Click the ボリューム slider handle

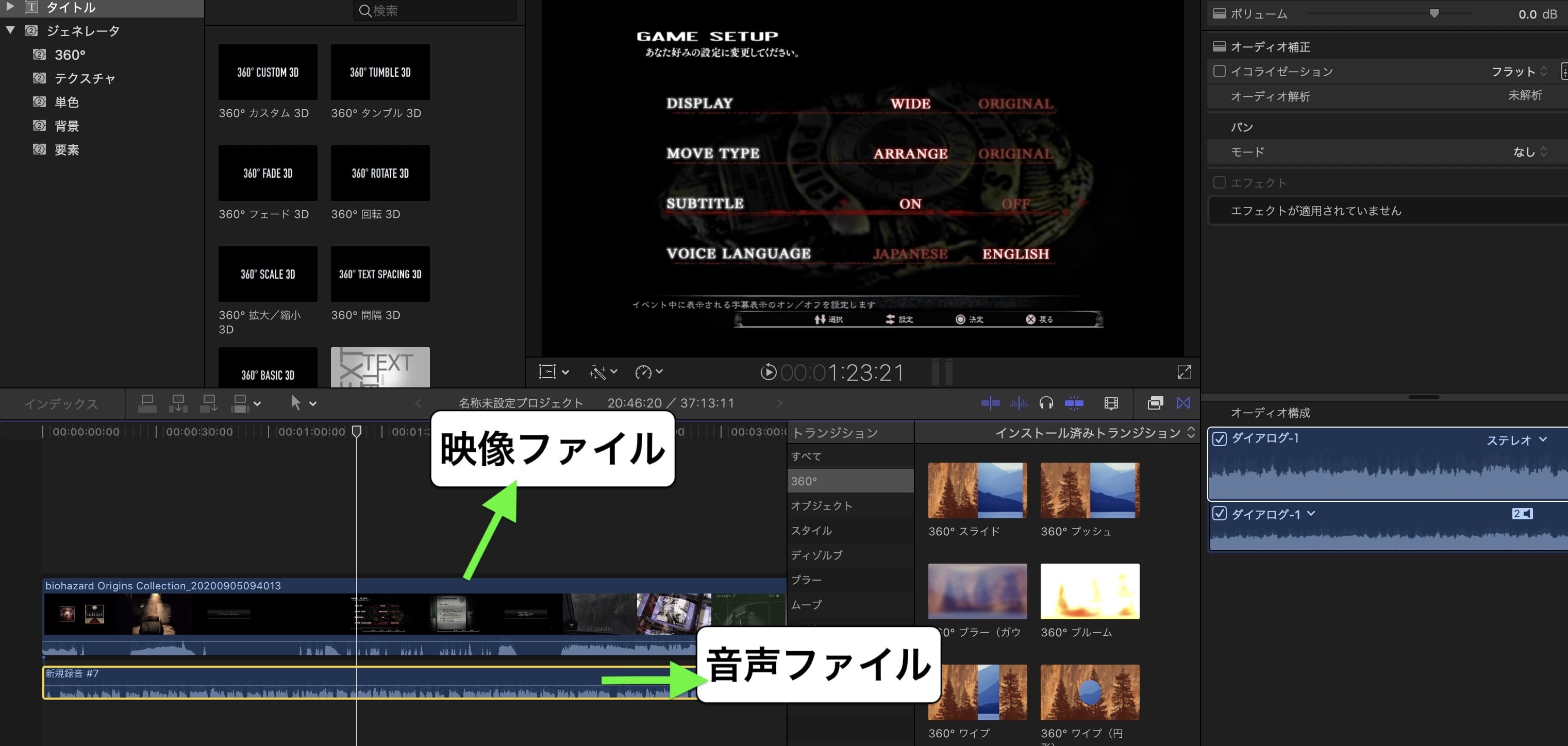click(x=1434, y=13)
